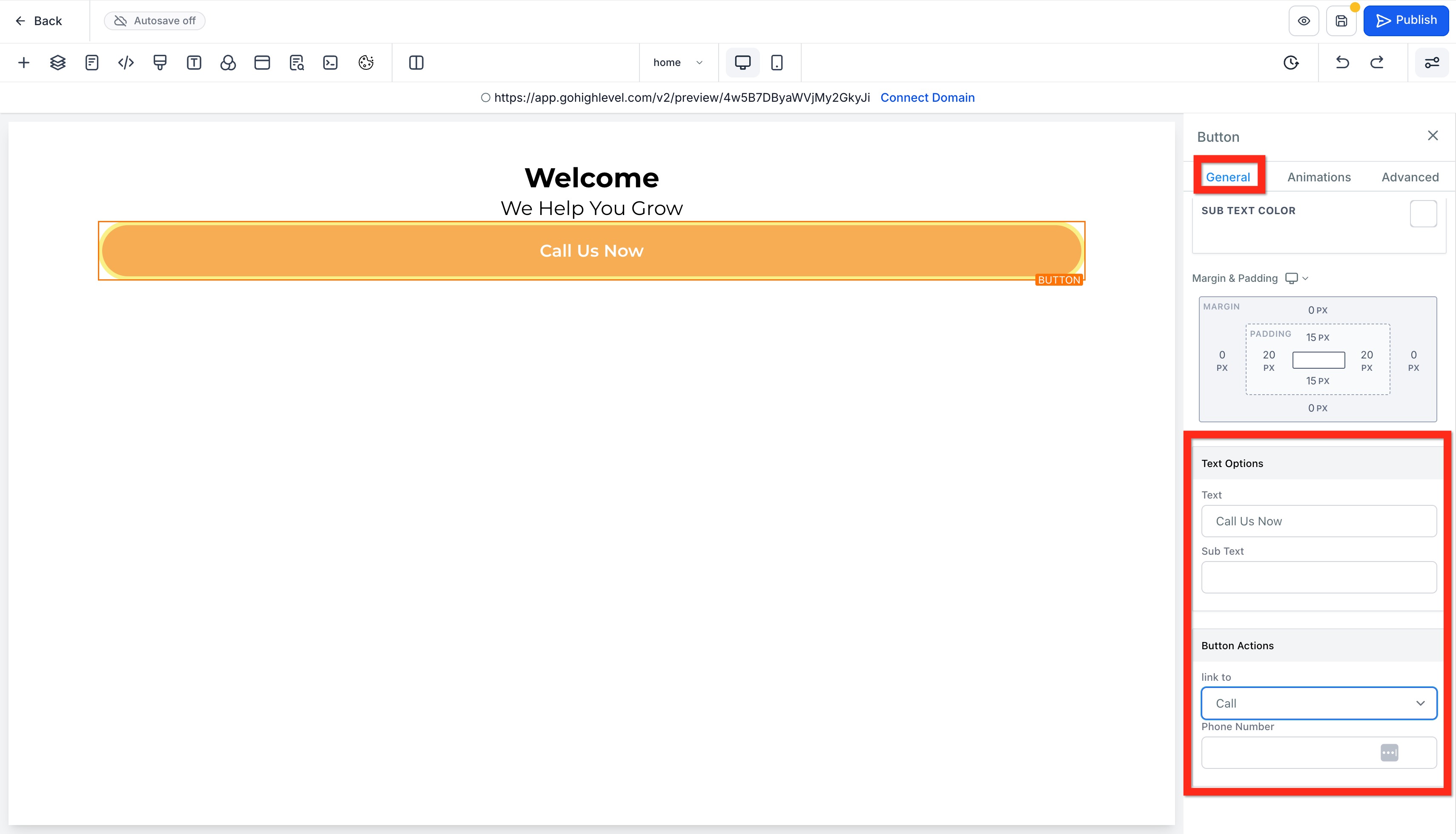1456x834 pixels.
Task: Open the link to Call dropdown
Action: (x=1318, y=703)
